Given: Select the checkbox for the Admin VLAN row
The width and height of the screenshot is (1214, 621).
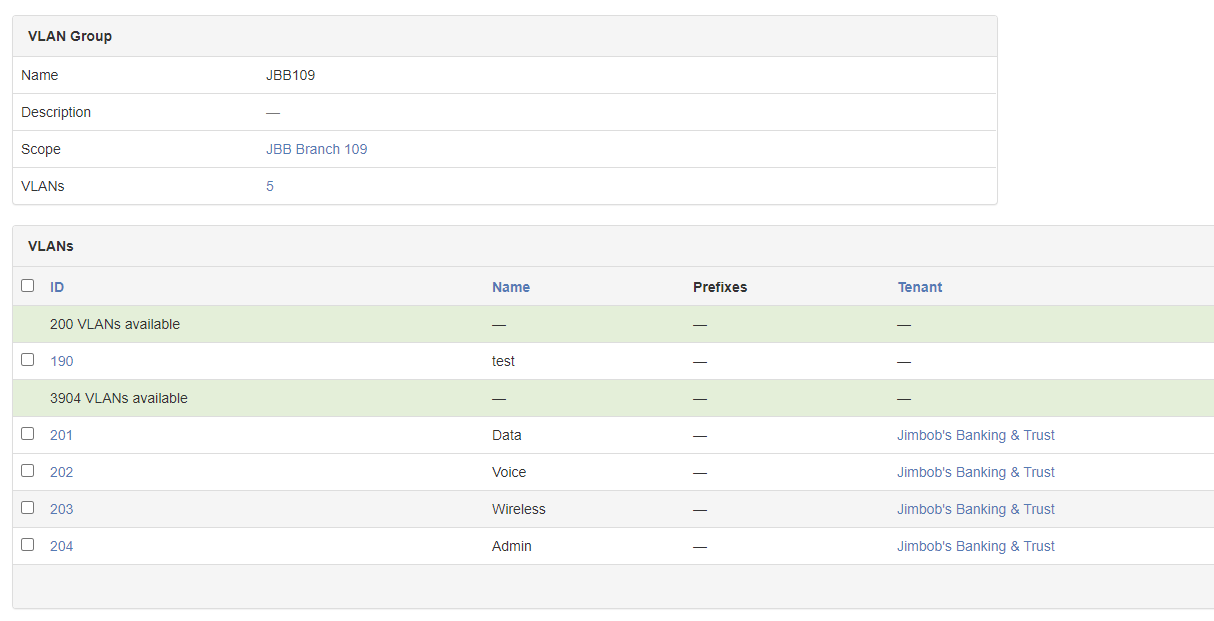Looking at the screenshot, I should 27,544.
